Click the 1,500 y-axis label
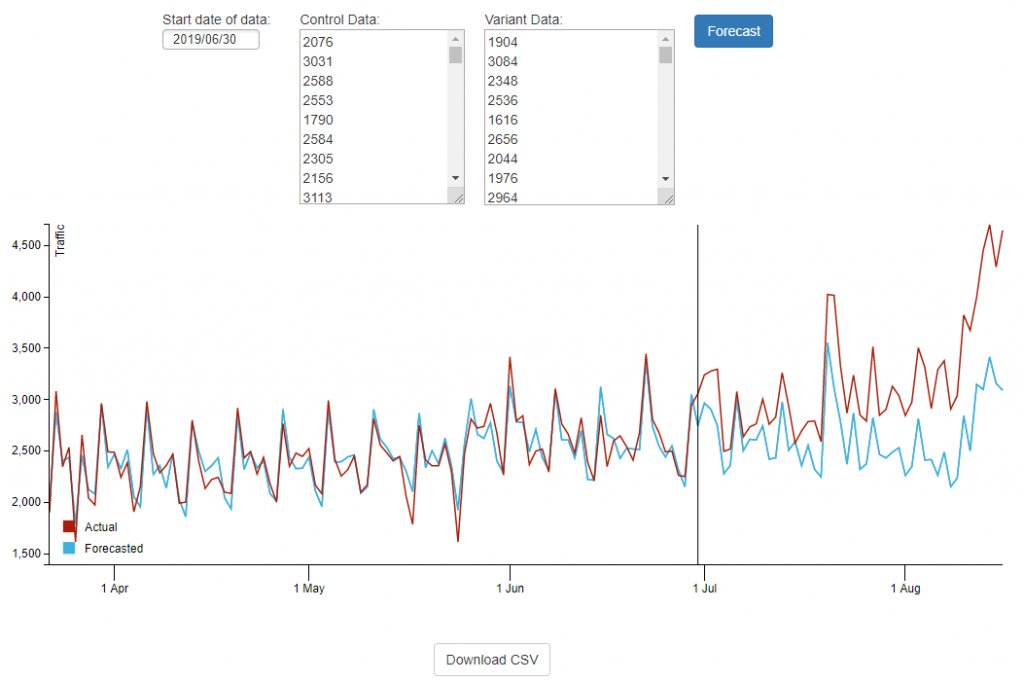This screenshot has width=1024, height=682. tap(26, 553)
